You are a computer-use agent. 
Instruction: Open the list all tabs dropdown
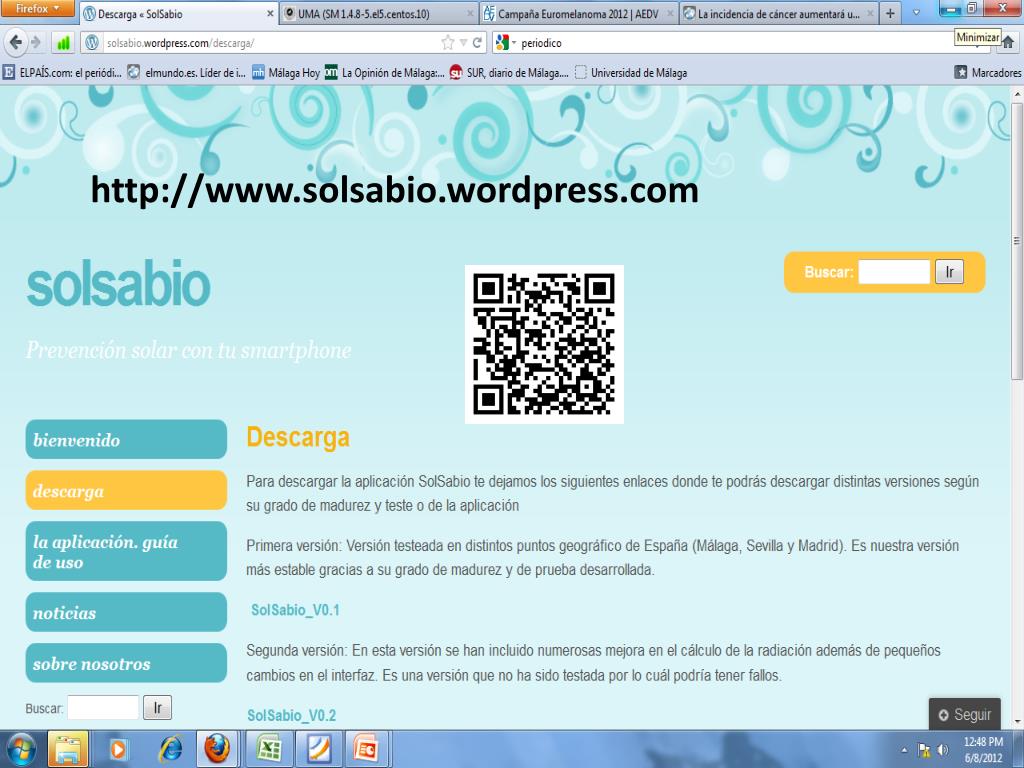coord(916,13)
